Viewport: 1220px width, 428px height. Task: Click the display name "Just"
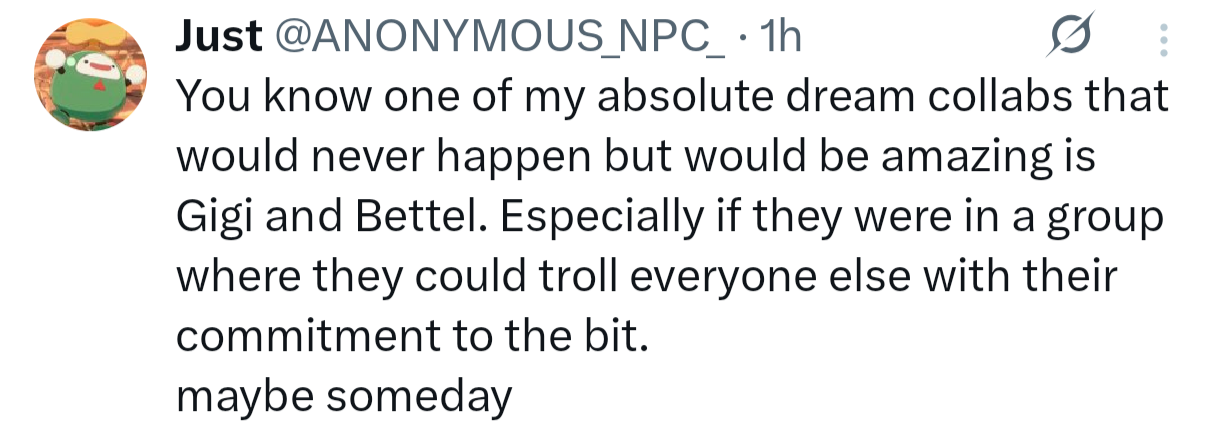click(x=217, y=38)
